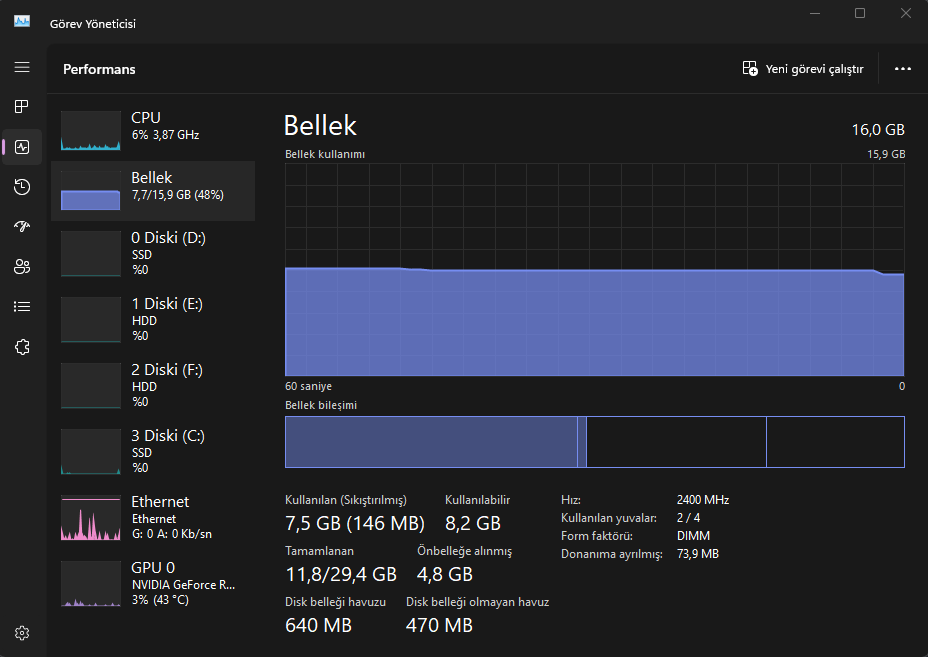Image resolution: width=928 pixels, height=657 pixels.
Task: Select the Ethernet network graph entry
Action: [153, 517]
